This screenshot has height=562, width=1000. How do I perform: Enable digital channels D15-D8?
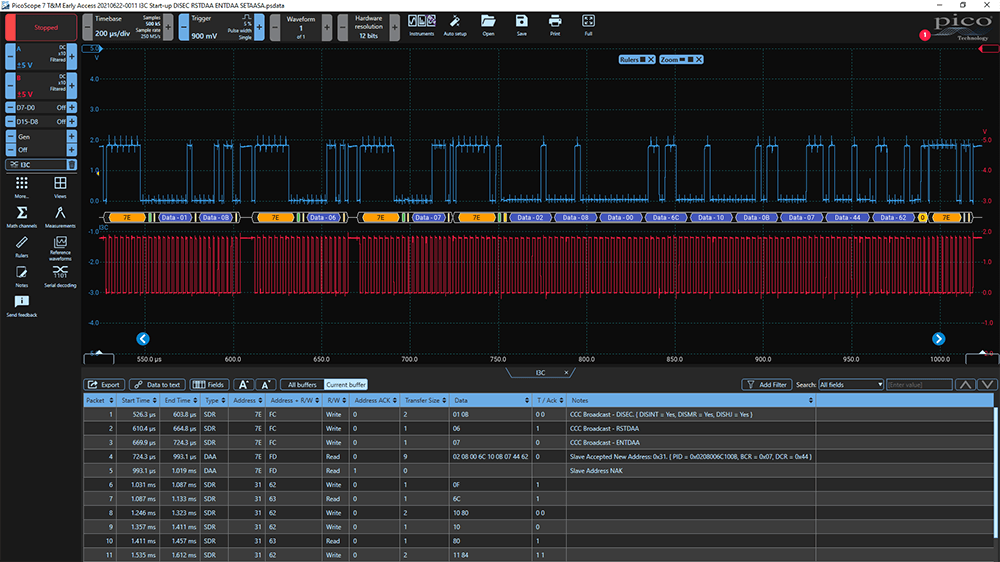coord(41,121)
